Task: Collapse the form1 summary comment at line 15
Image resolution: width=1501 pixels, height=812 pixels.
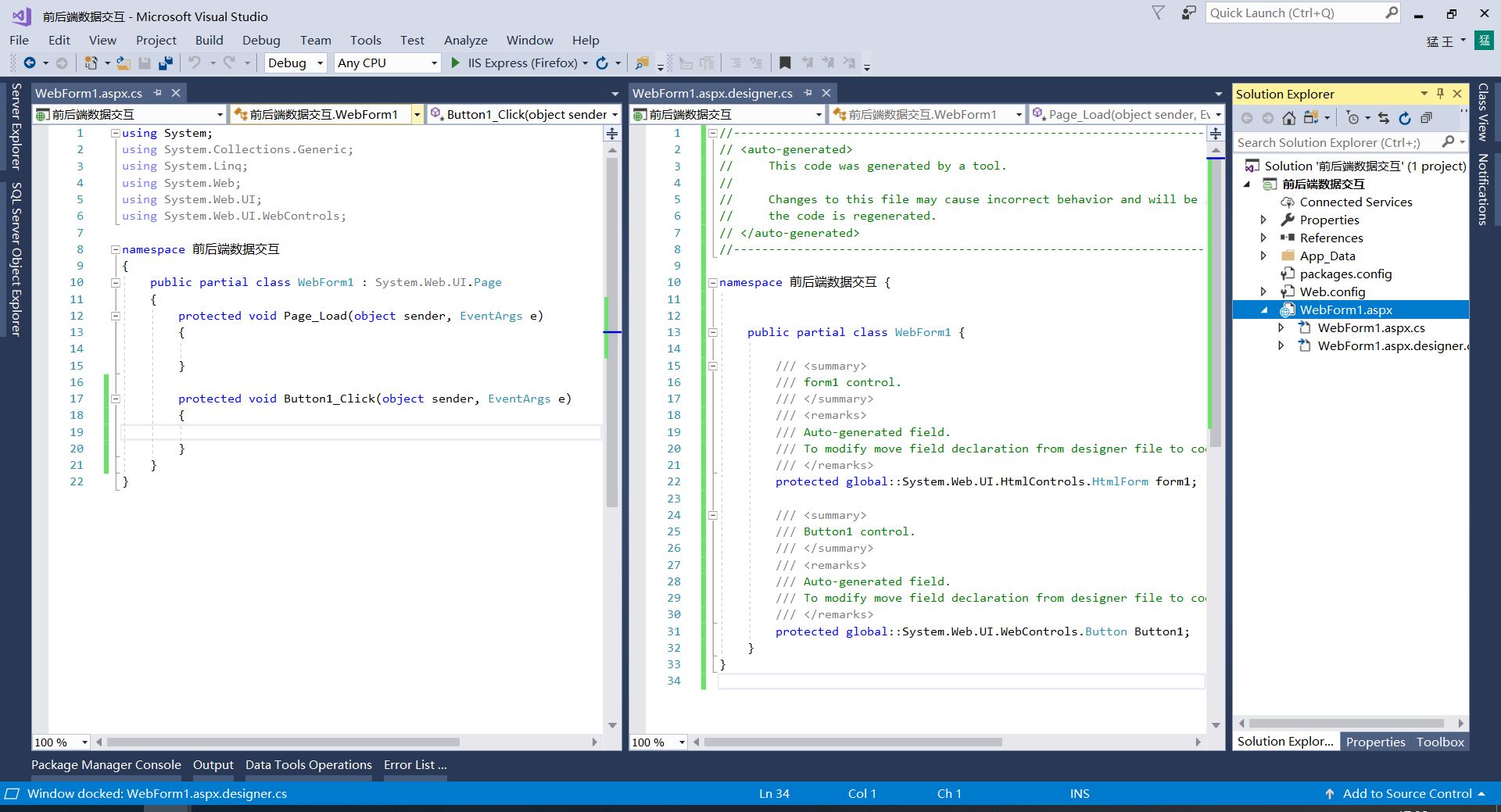Action: tap(713, 366)
